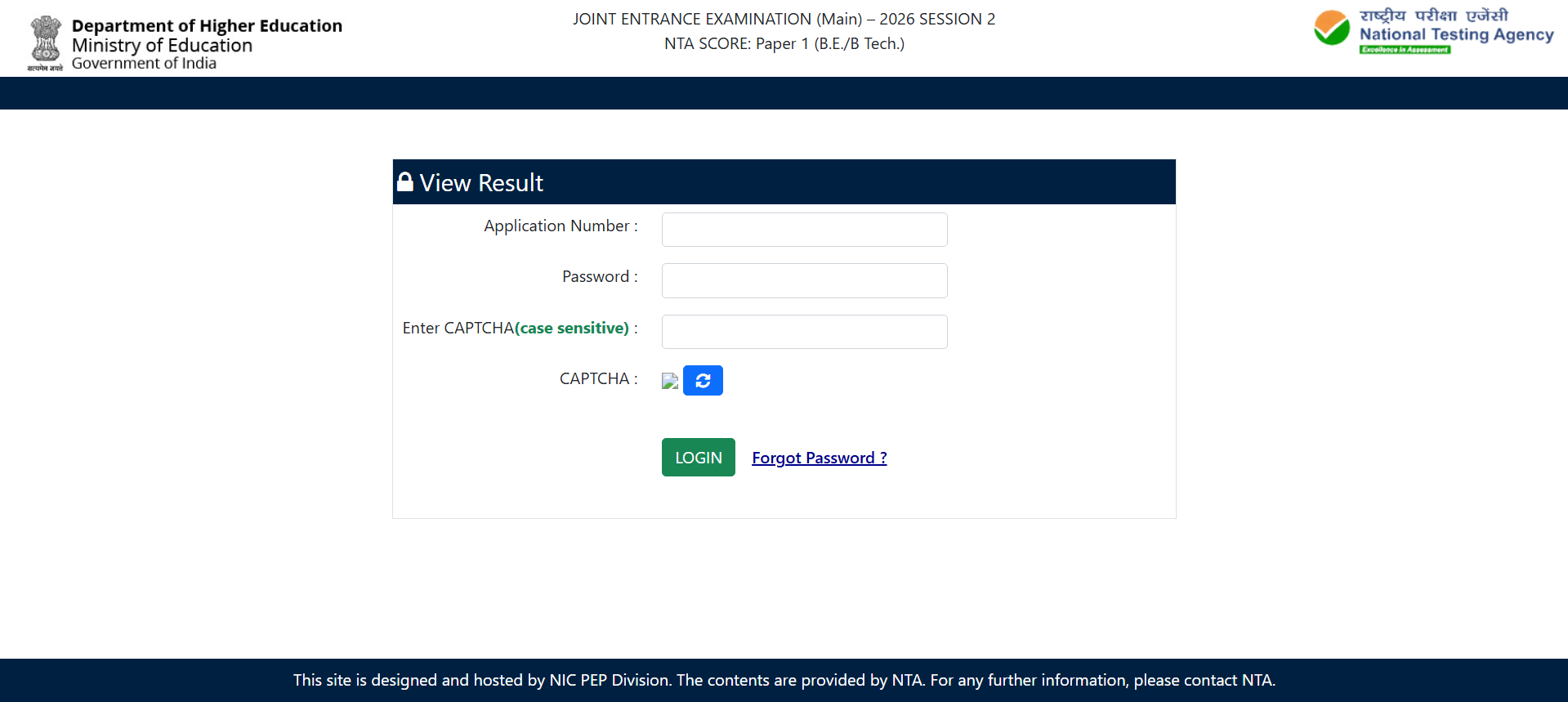Image resolution: width=1568 pixels, height=702 pixels.
Task: Click the National Testing Agency text
Action: click(1457, 34)
